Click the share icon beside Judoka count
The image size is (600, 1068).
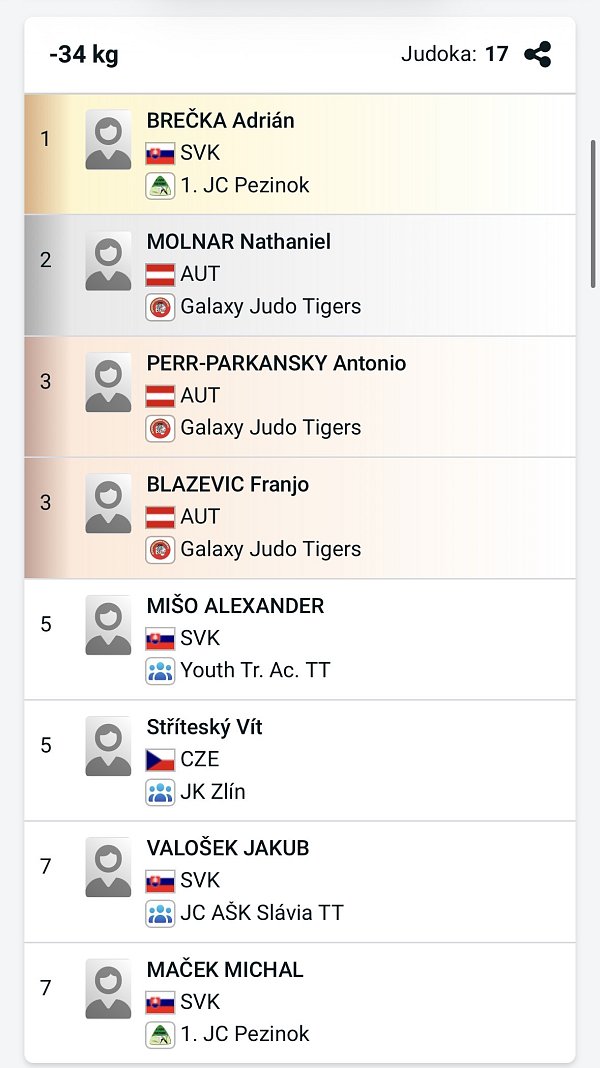pos(538,54)
